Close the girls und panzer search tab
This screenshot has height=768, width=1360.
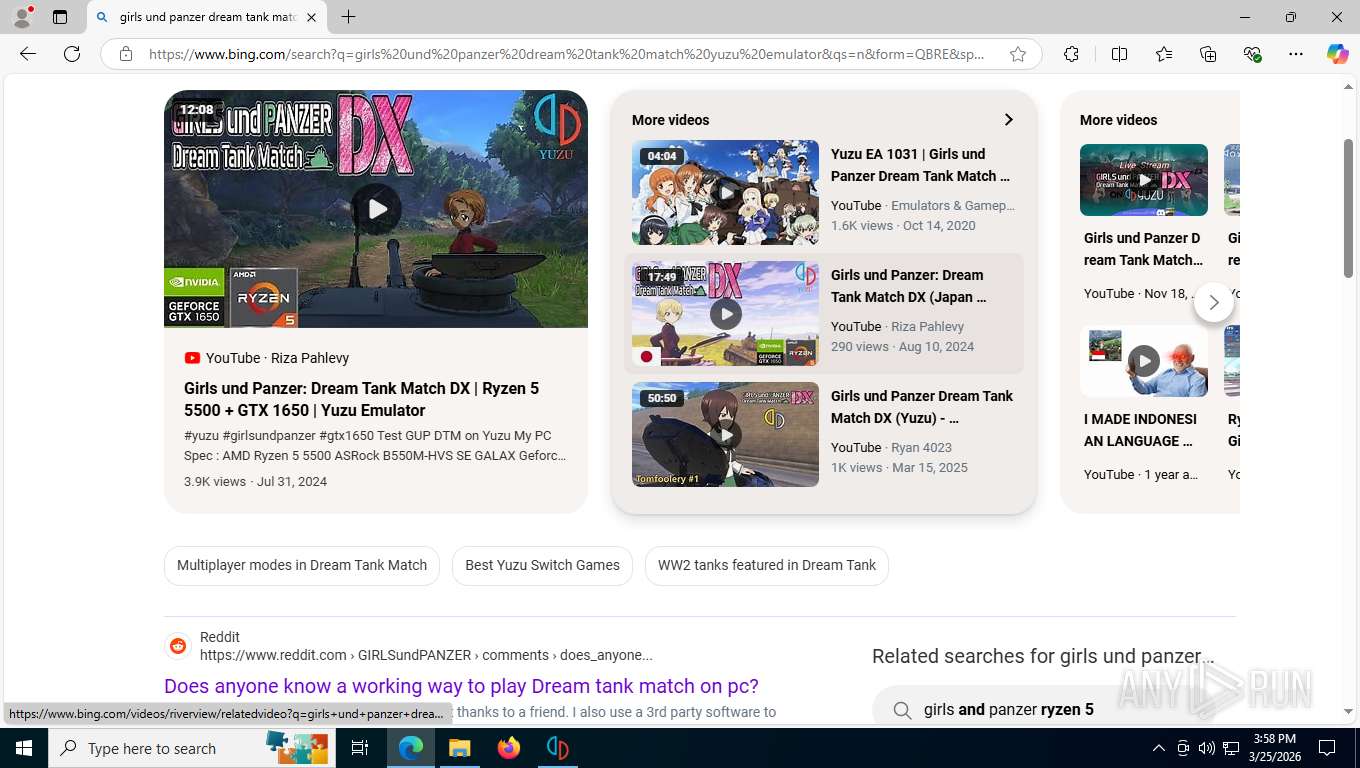[x=311, y=17]
